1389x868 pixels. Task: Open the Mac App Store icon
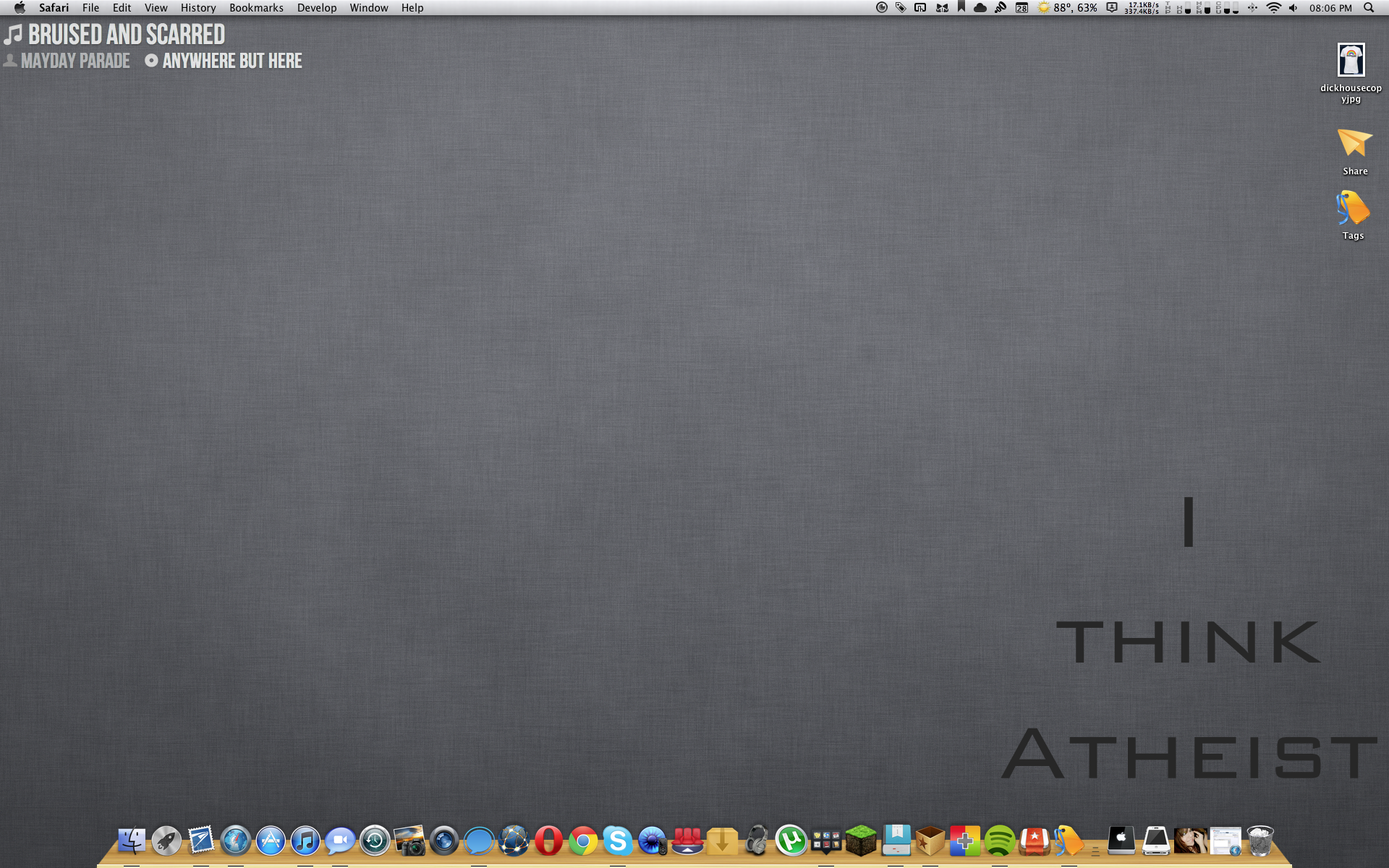click(271, 841)
